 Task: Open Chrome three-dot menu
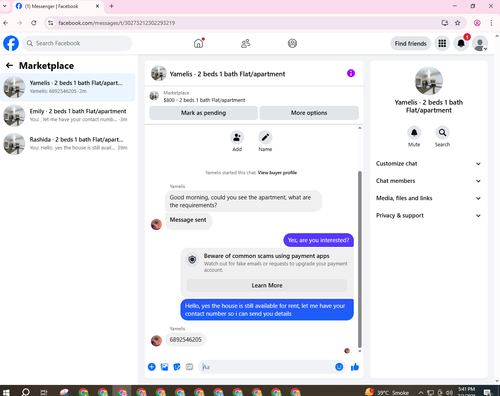491,23
